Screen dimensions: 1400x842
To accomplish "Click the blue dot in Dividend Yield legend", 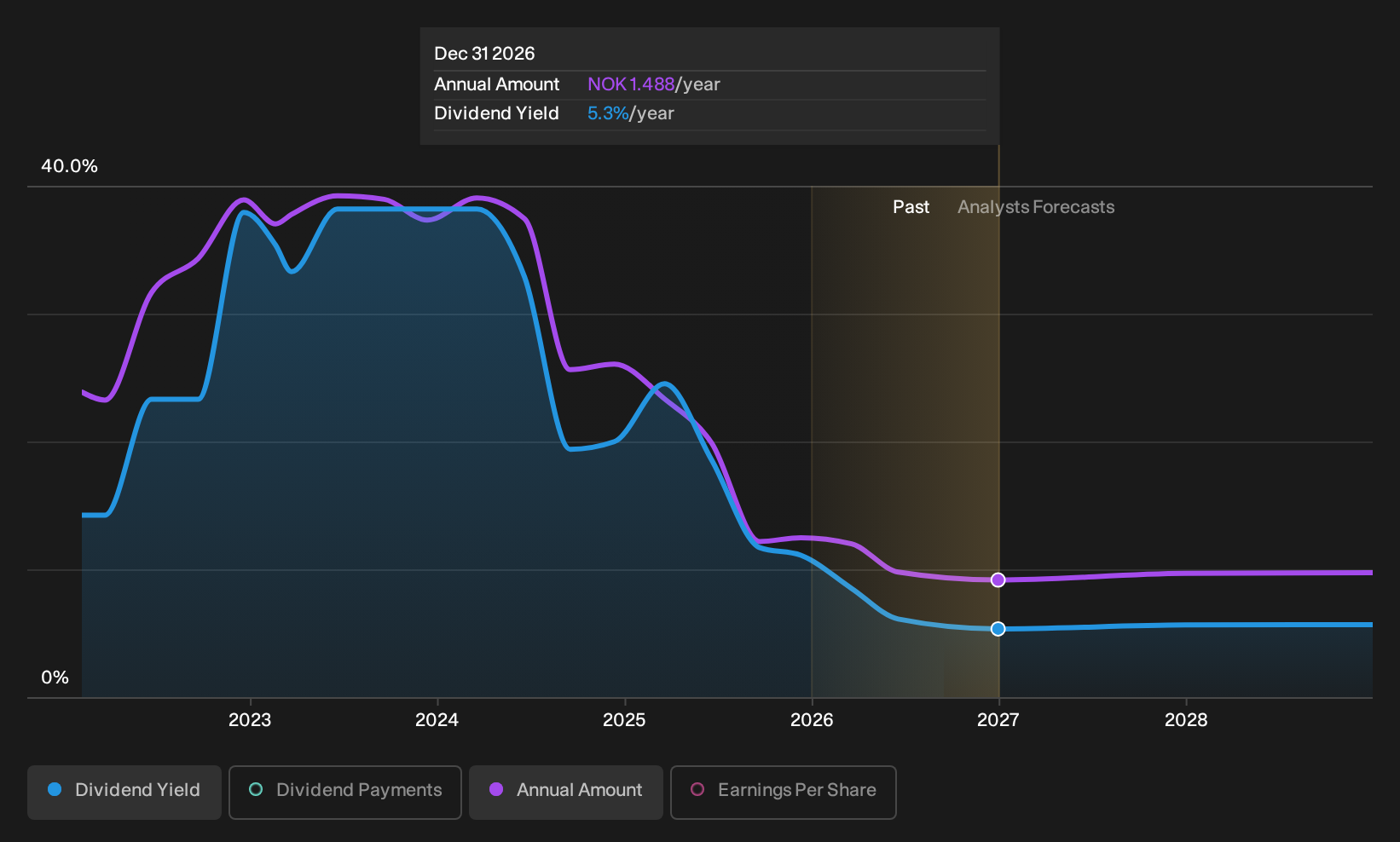I will pos(55,790).
